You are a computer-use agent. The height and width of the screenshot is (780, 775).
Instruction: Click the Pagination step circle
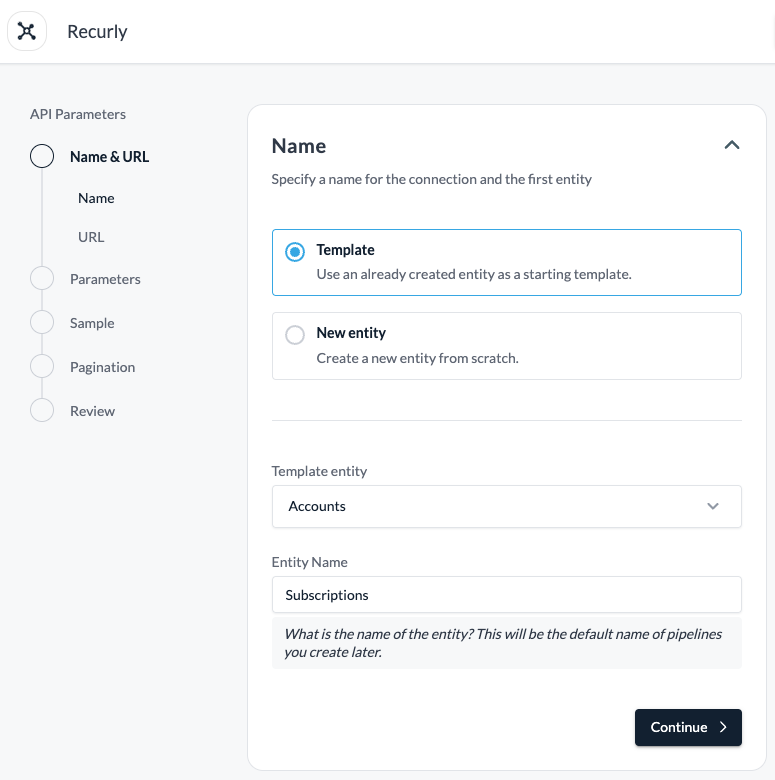point(42,367)
